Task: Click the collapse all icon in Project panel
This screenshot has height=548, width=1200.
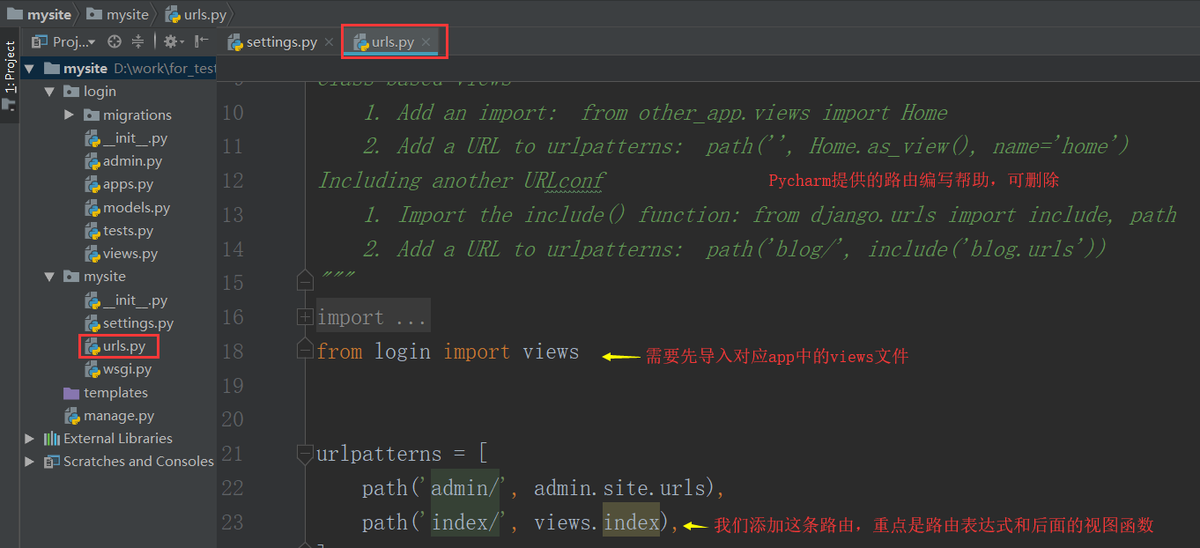Action: click(138, 42)
